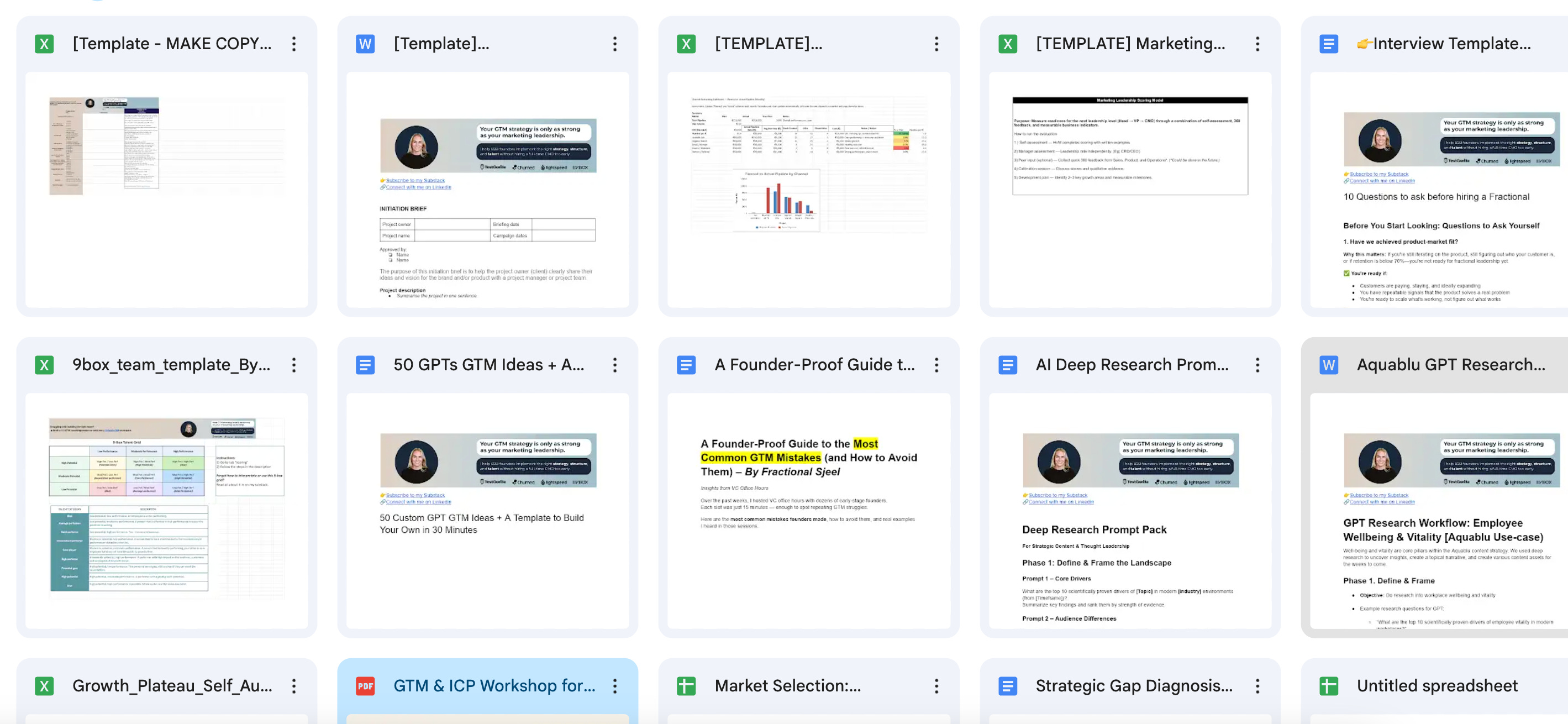Screen dimensions: 1568x724
Task: Open more actions for 50 GPTs GTM Ideas
Action: point(615,365)
